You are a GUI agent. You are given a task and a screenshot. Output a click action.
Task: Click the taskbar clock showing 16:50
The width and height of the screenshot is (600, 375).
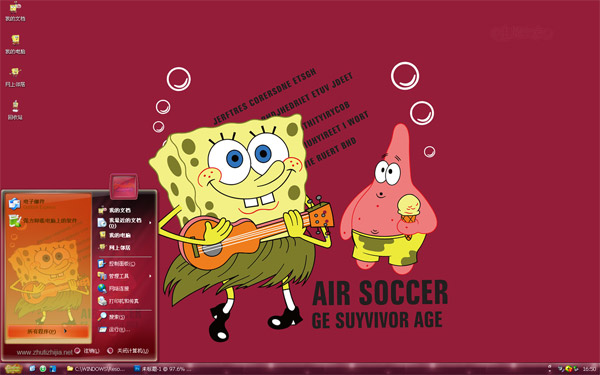pos(589,369)
